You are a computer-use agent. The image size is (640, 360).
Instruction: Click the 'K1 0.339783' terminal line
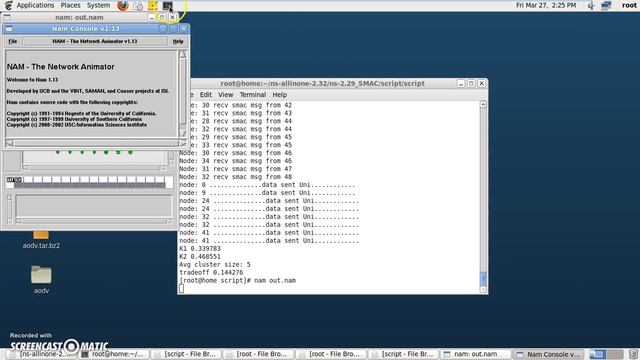(x=200, y=249)
